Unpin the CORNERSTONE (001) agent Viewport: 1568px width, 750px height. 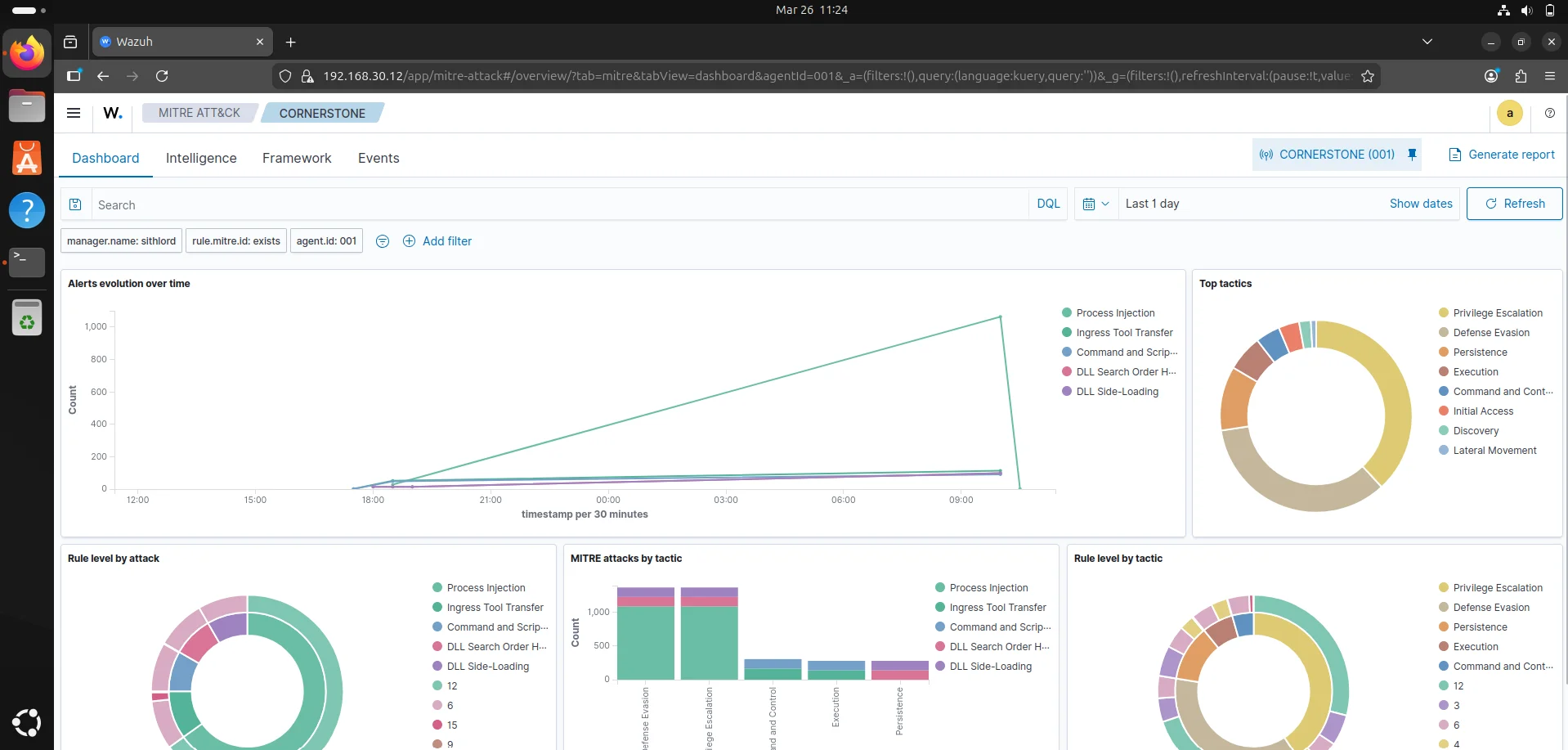[1412, 155]
